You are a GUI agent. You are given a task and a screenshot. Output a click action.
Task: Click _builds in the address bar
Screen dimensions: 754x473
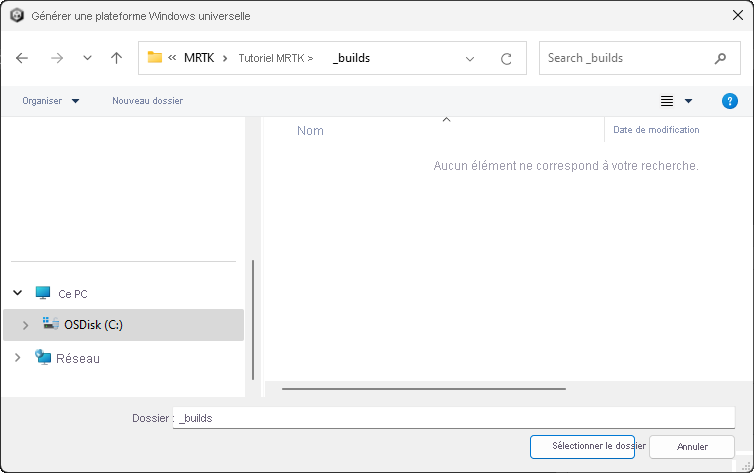352,58
